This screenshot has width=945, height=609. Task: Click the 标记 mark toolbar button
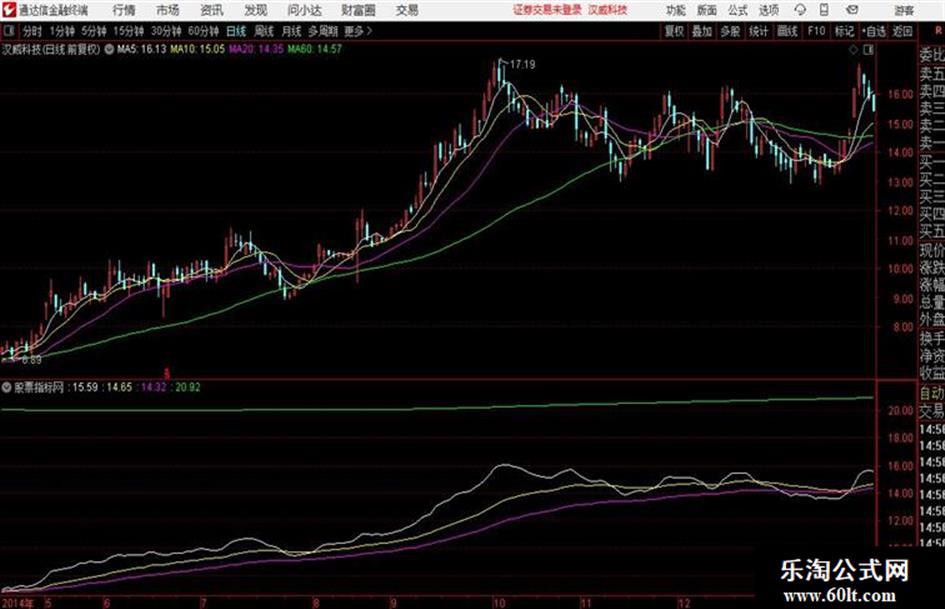[844, 31]
